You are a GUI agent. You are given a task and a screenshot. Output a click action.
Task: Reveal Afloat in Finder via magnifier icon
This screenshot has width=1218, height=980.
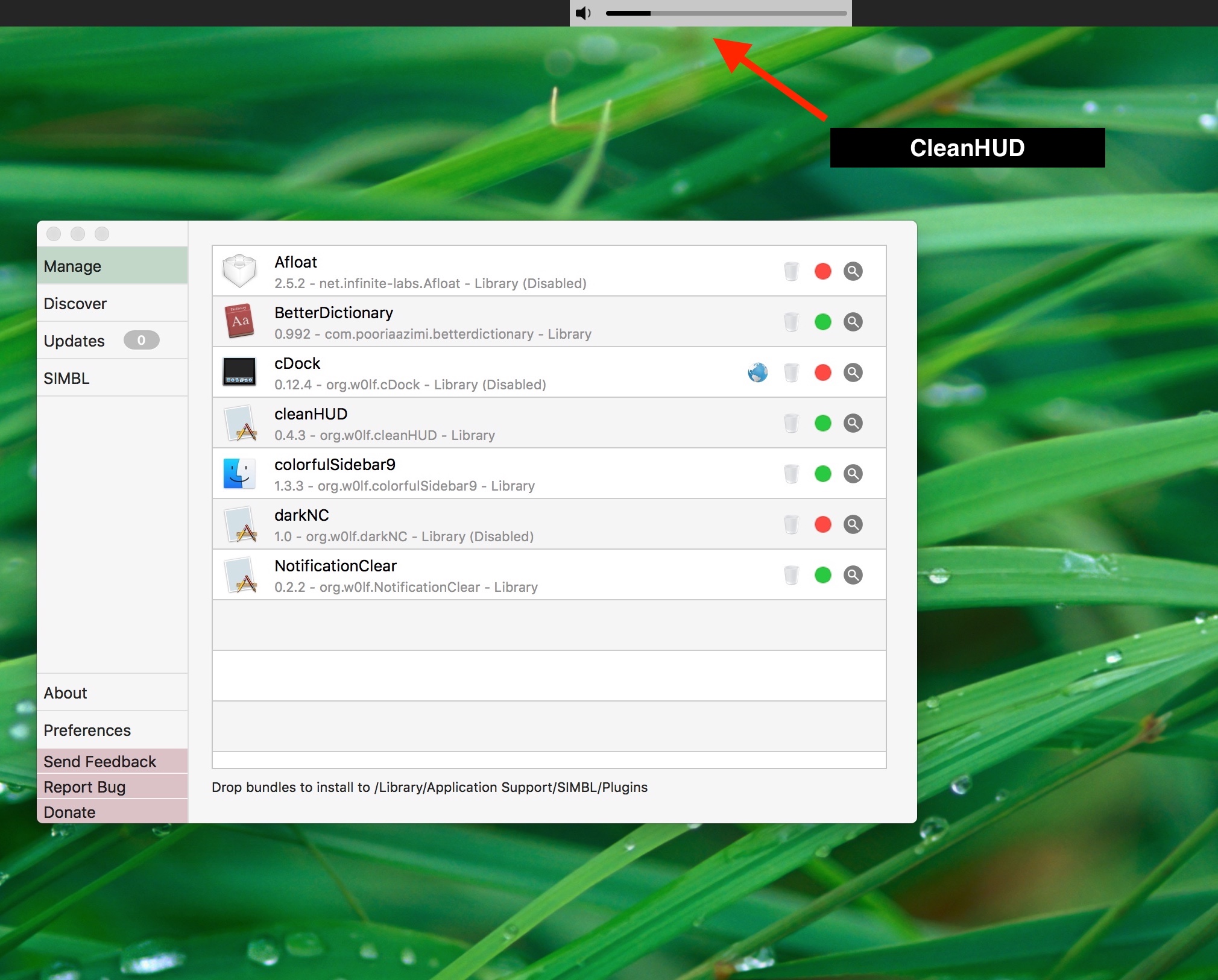853,271
